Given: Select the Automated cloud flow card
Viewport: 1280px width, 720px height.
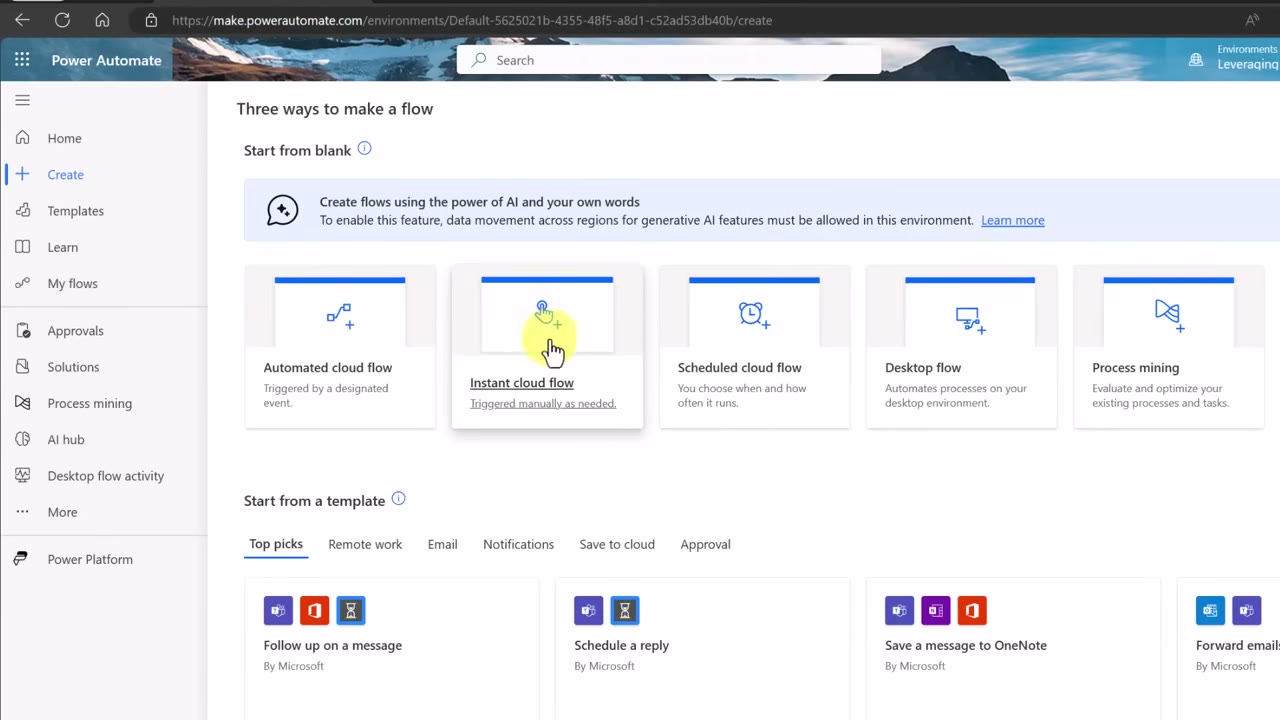Looking at the screenshot, I should 340,347.
